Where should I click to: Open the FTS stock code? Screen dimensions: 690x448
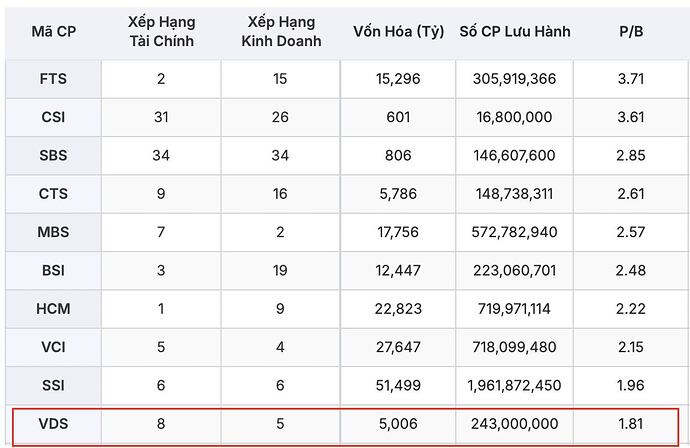[x=53, y=79]
